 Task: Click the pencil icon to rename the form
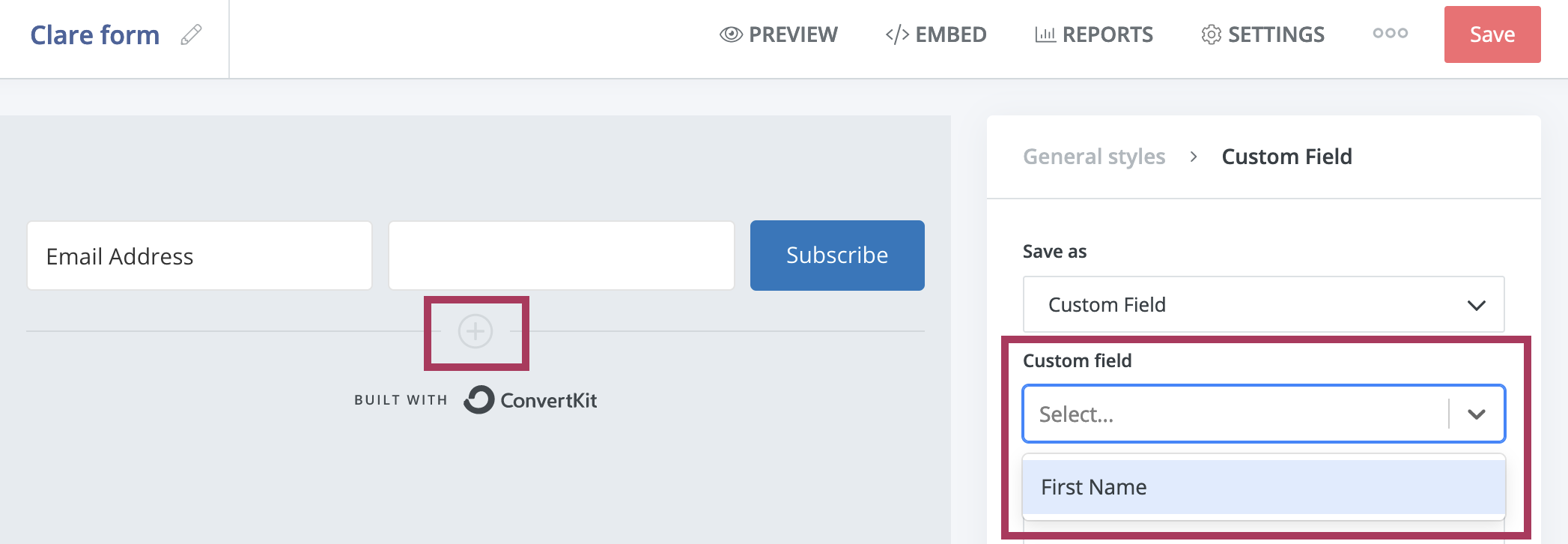[191, 34]
